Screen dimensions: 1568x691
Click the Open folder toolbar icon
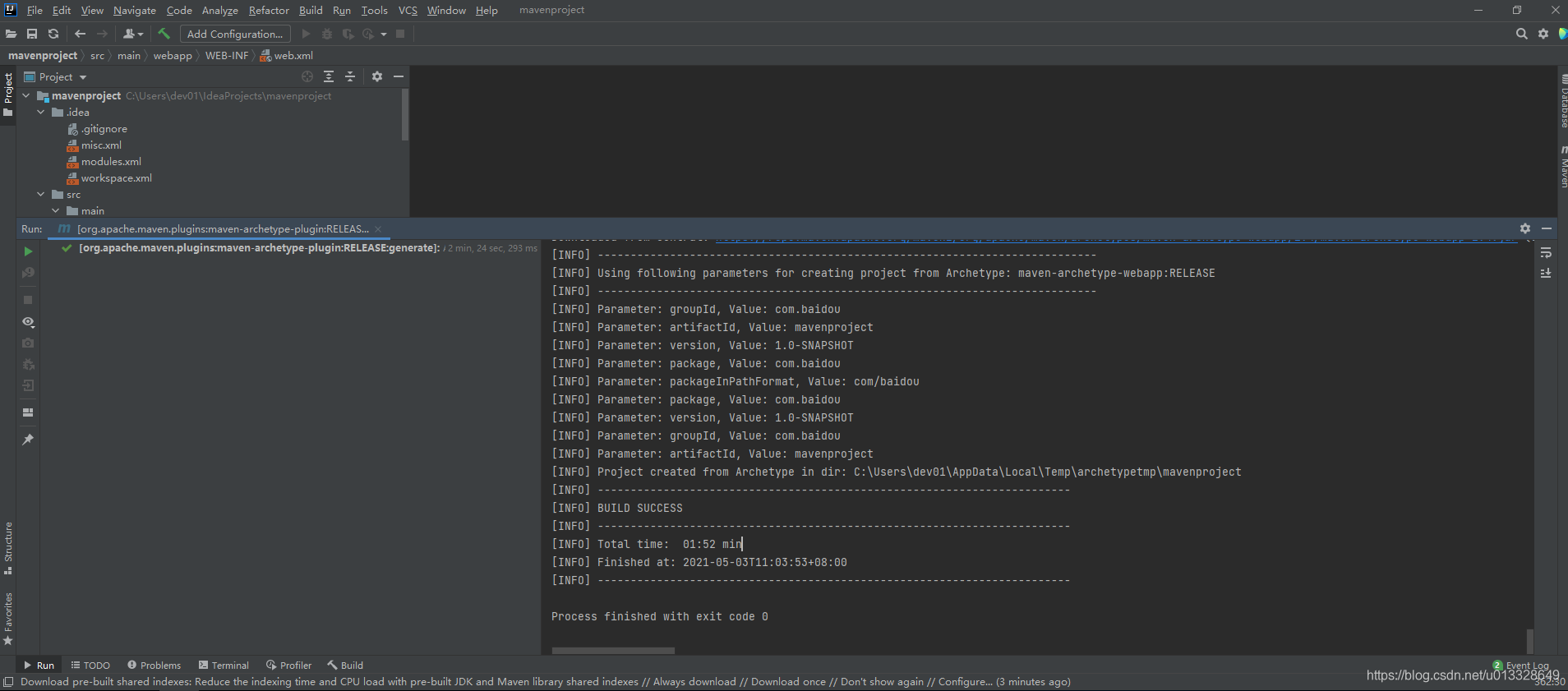(x=11, y=34)
